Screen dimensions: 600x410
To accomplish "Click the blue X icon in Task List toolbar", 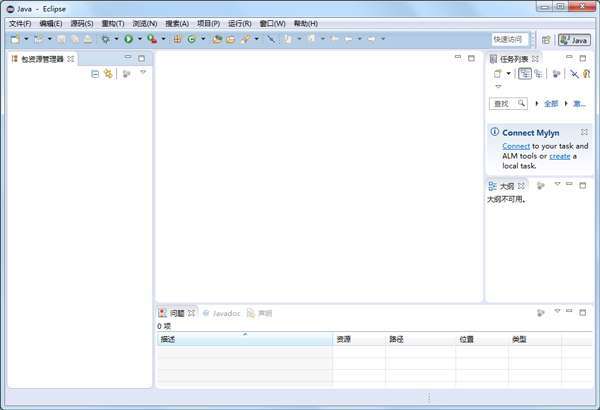I will point(574,74).
